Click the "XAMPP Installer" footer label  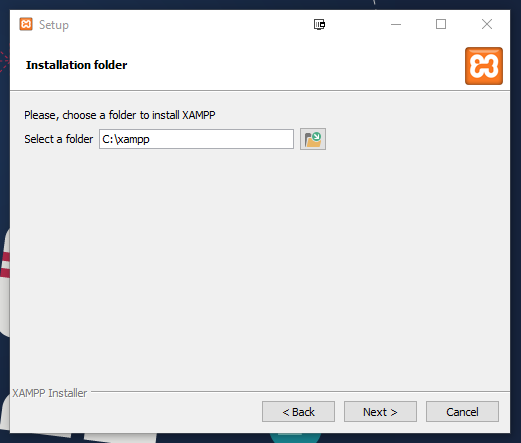click(50, 393)
